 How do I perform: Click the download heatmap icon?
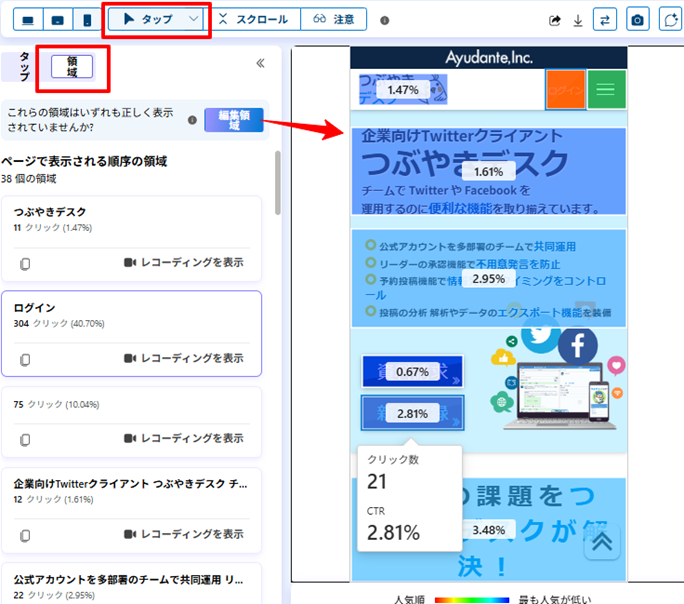578,20
